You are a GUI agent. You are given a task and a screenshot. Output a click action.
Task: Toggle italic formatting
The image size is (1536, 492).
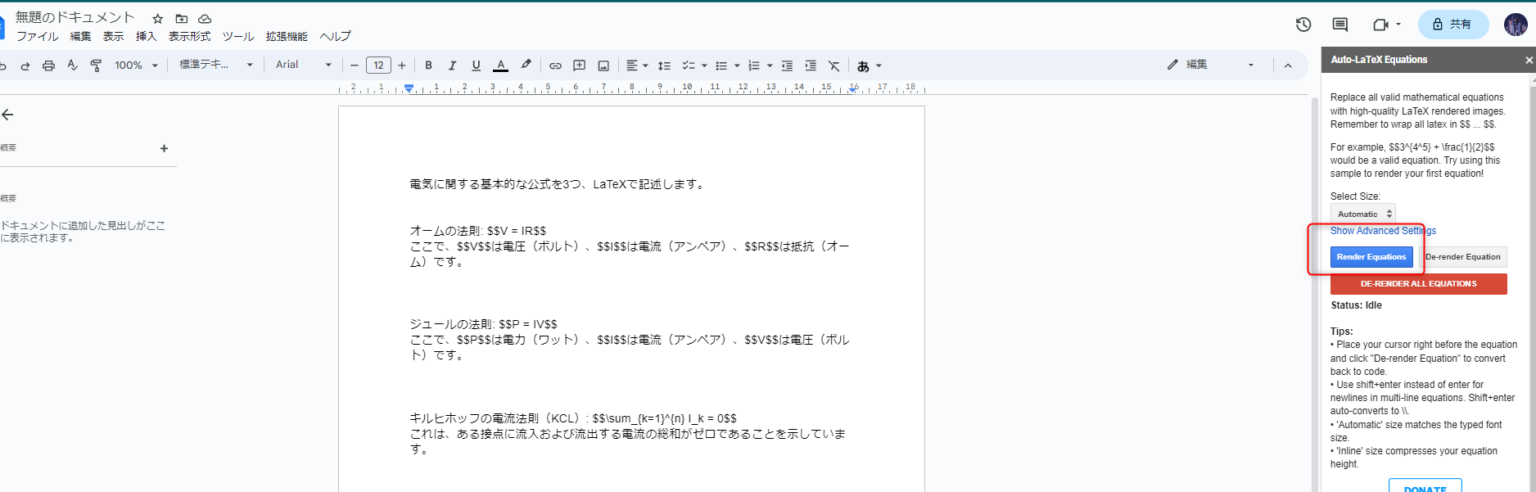click(x=452, y=66)
